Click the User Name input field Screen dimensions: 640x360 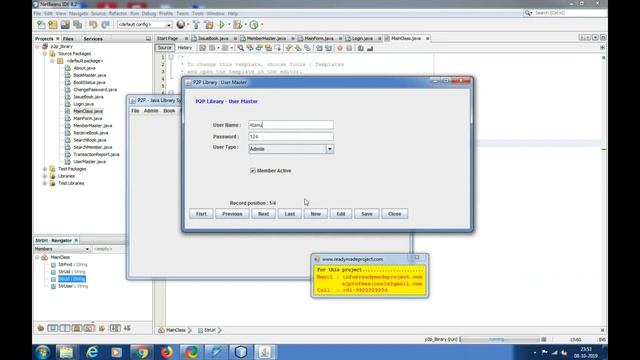pyautogui.click(x=291, y=125)
